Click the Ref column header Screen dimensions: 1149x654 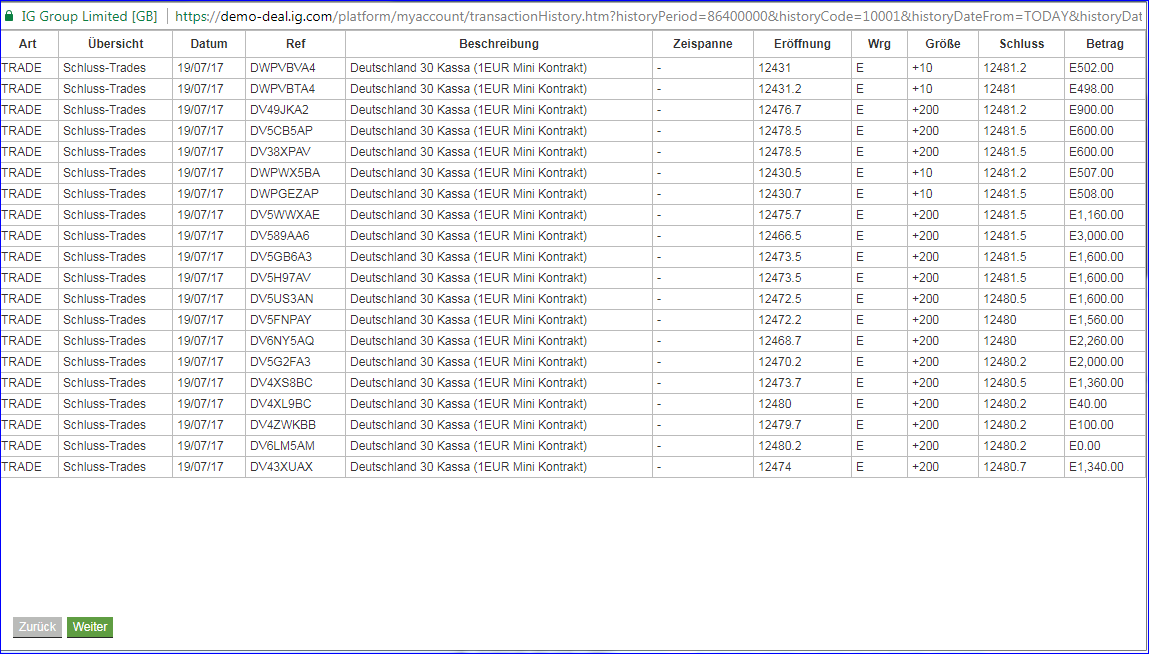coord(295,44)
